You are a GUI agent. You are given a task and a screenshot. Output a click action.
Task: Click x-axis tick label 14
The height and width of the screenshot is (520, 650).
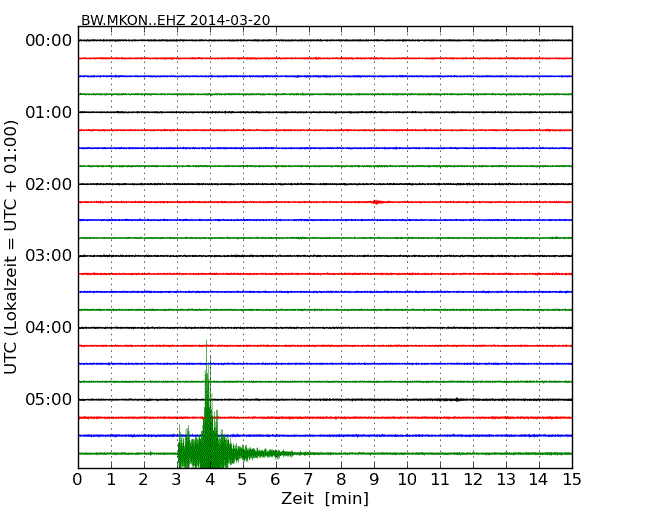[x=538, y=480]
